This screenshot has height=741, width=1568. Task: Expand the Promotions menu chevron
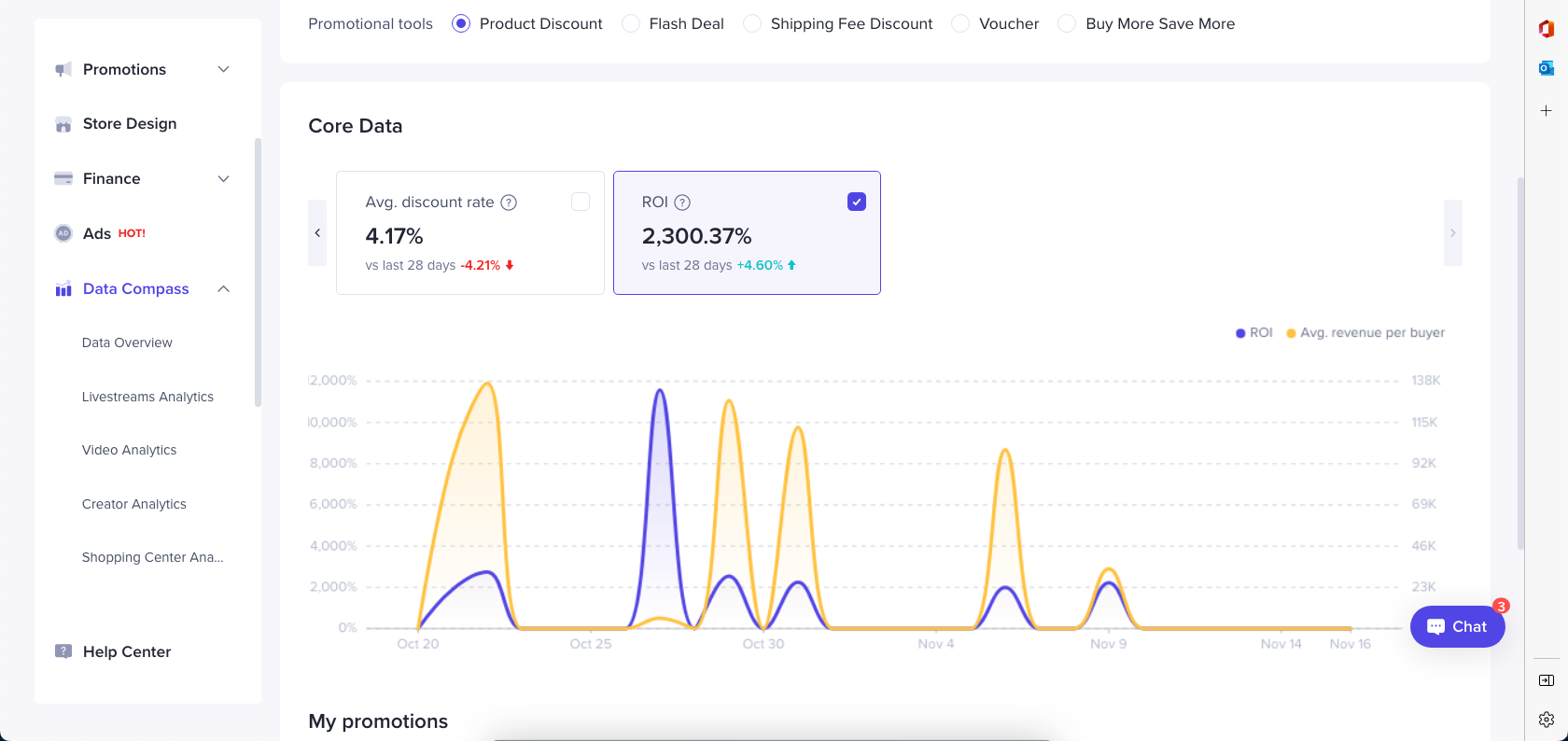click(x=223, y=69)
